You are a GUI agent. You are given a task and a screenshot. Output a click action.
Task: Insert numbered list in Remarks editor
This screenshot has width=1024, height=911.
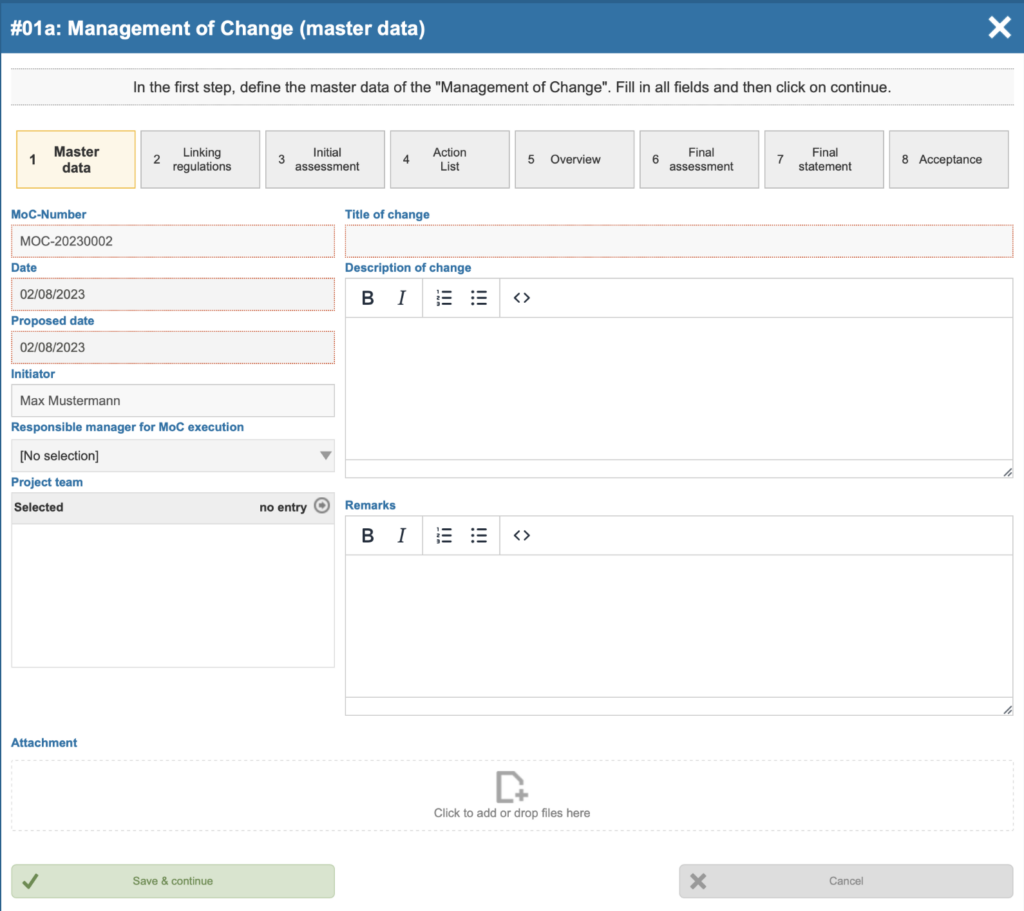click(x=444, y=535)
